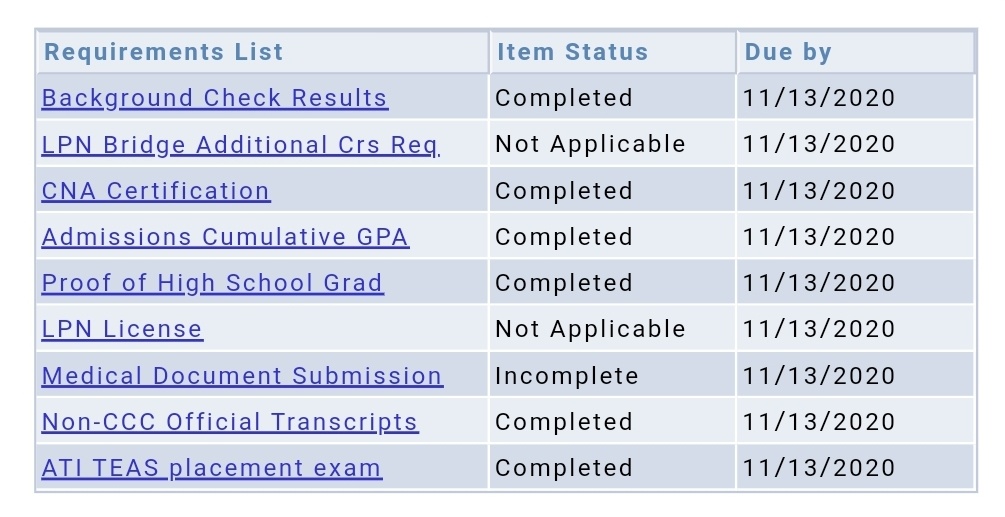Open the Medical Document Submission link

coord(242,375)
